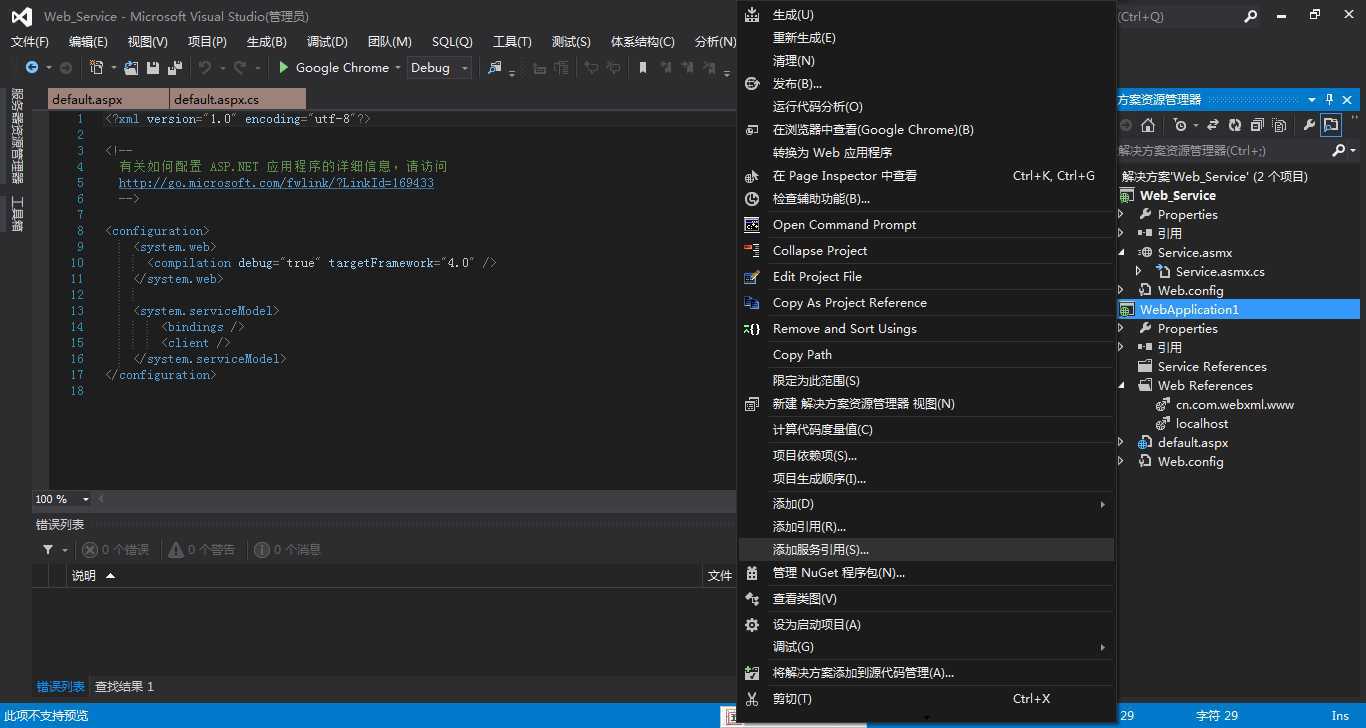The width and height of the screenshot is (1366, 728).
Task: Select the cn.com.webxml.www web reference
Action: (1234, 405)
